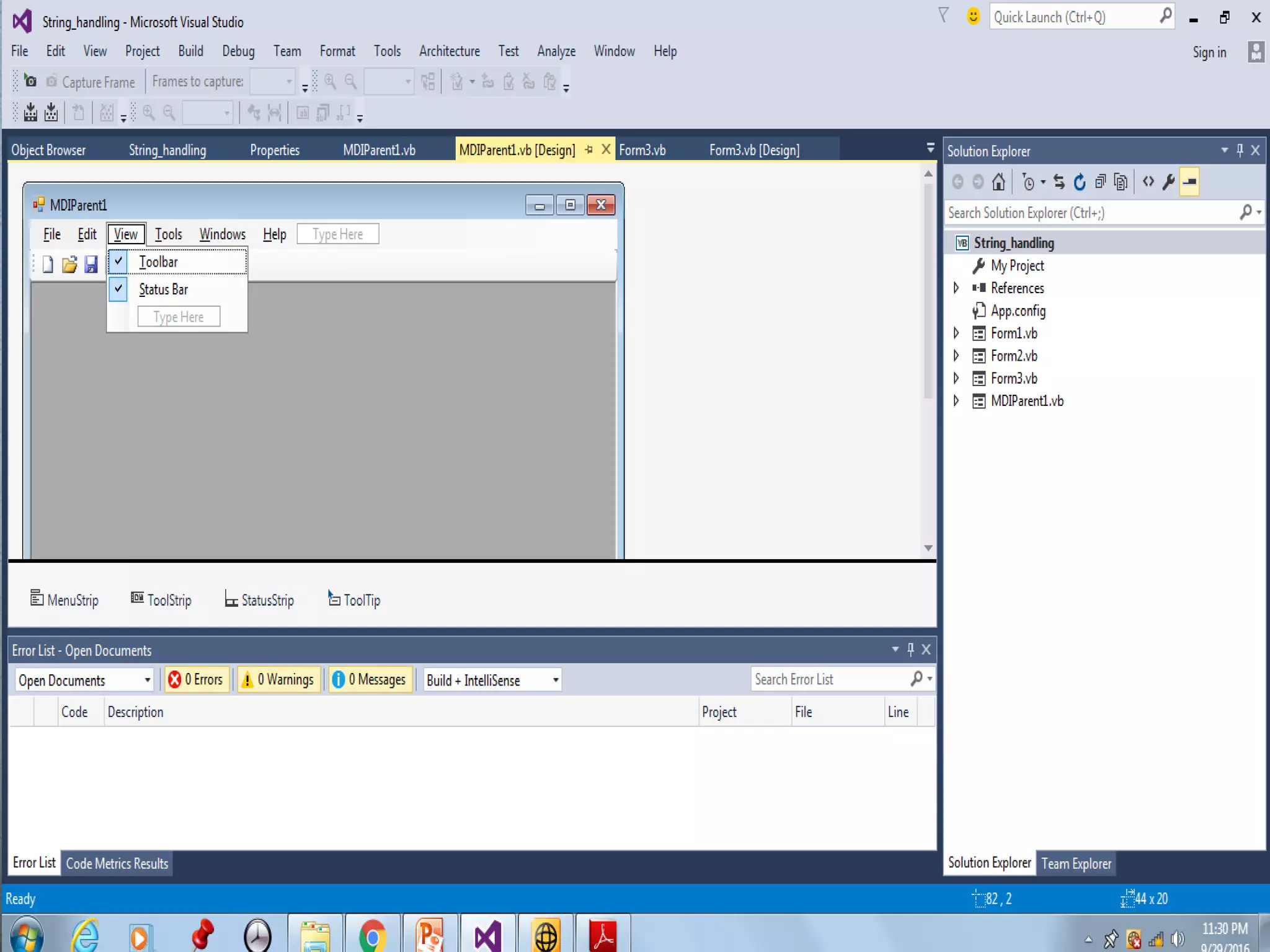The width and height of the screenshot is (1270, 952).
Task: Switch to the Form3.vb [Design] tab
Action: pyautogui.click(x=754, y=150)
